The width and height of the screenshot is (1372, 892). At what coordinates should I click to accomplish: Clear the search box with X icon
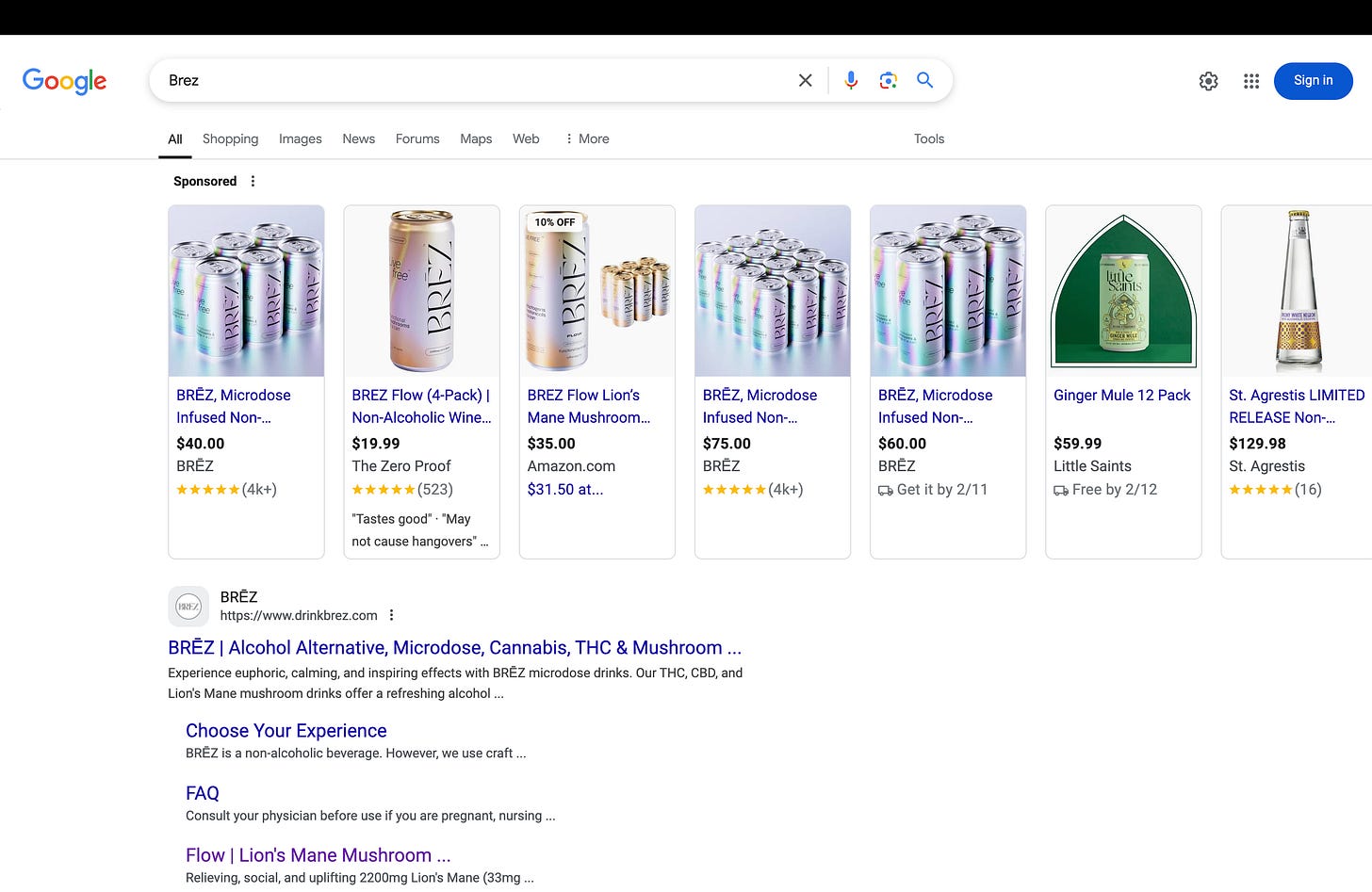coord(806,81)
